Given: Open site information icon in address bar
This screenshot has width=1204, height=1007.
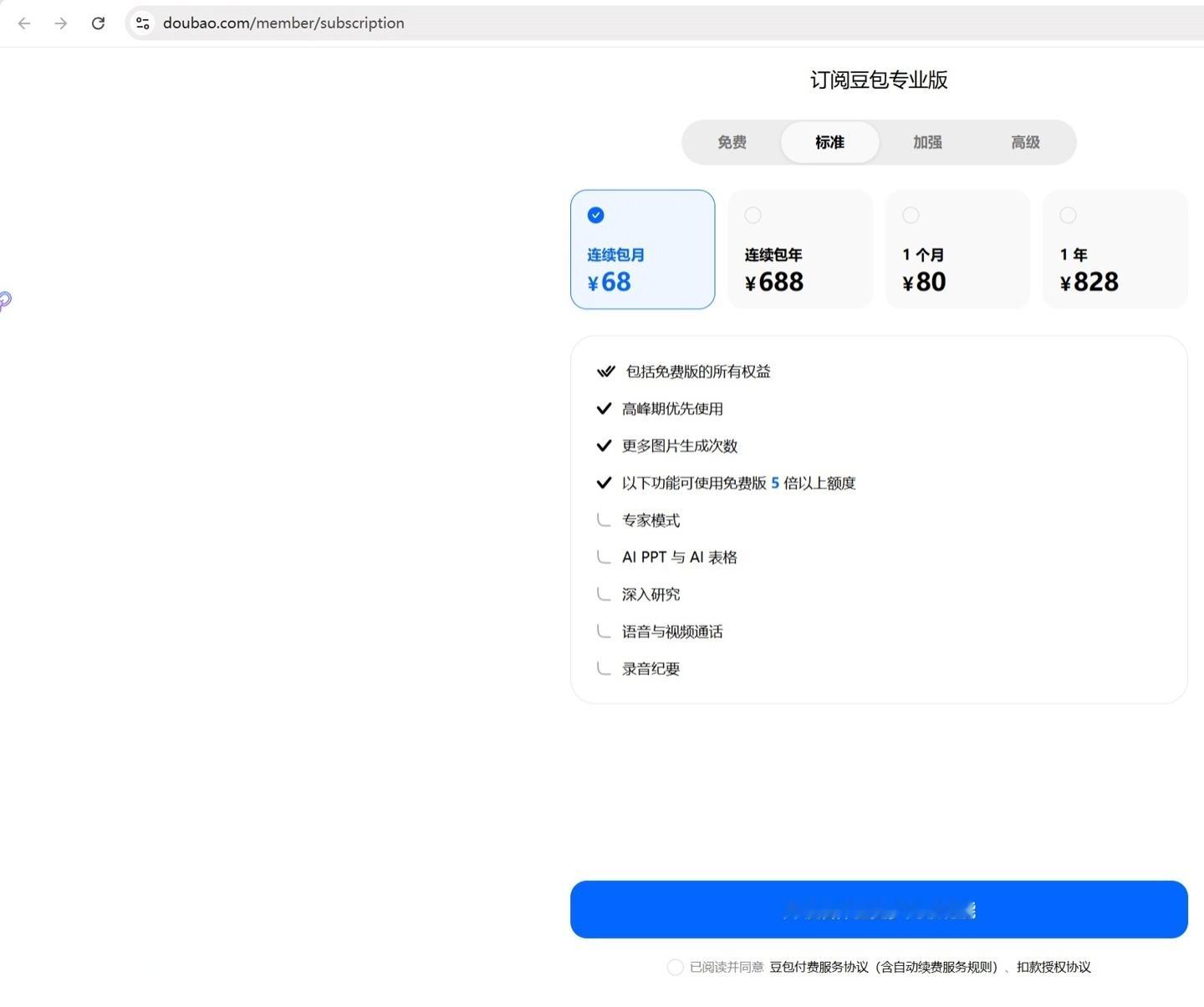Looking at the screenshot, I should click(x=143, y=23).
